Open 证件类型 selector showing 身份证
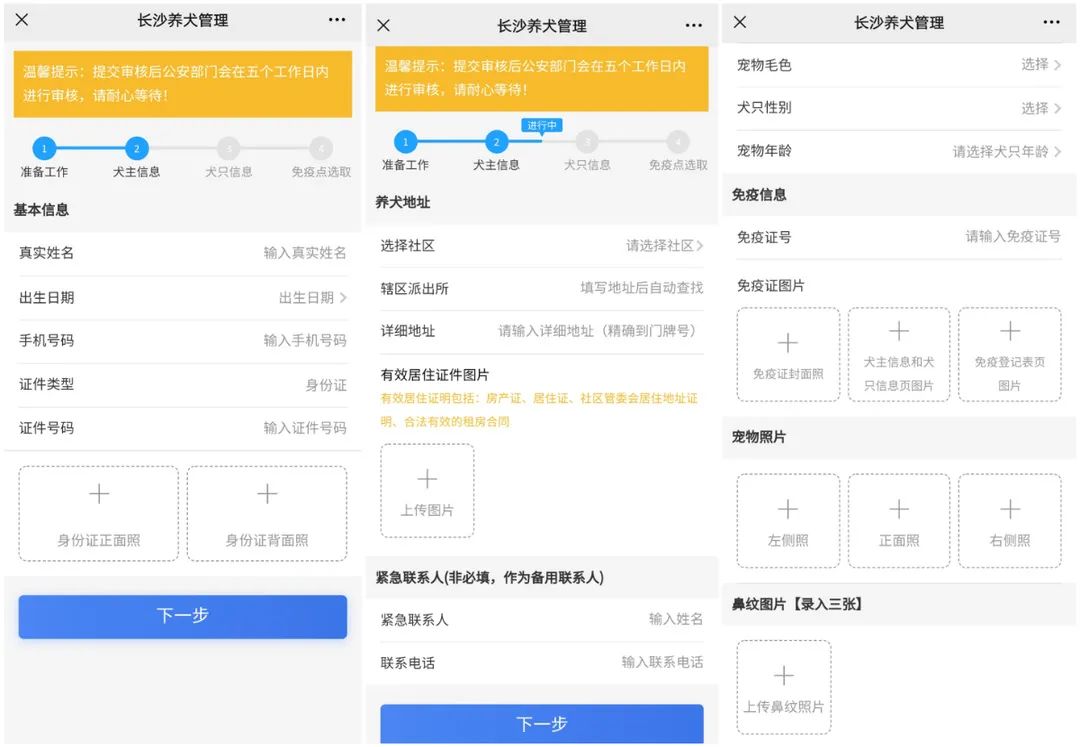 click(183, 384)
